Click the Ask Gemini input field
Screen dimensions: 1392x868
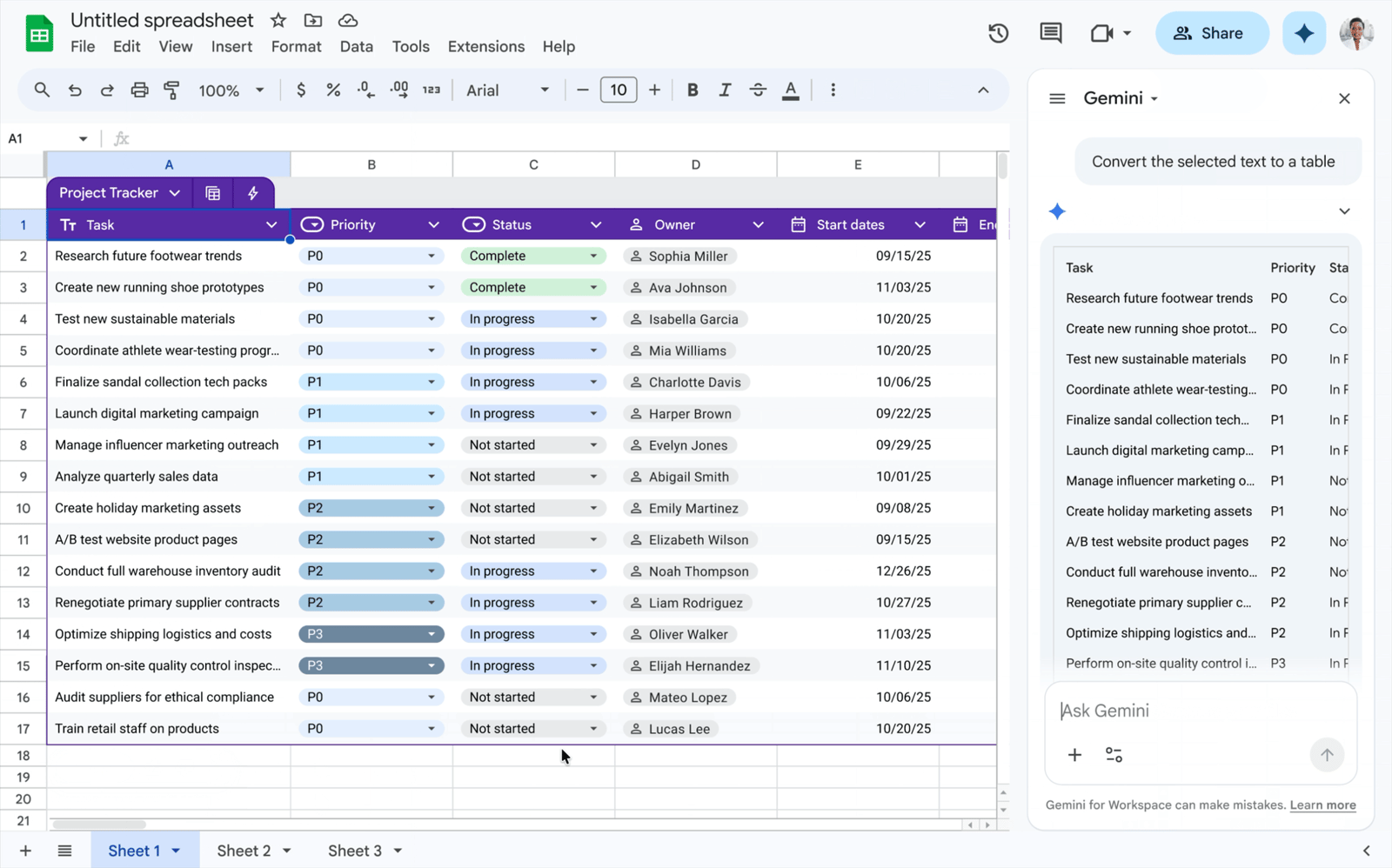1201,711
